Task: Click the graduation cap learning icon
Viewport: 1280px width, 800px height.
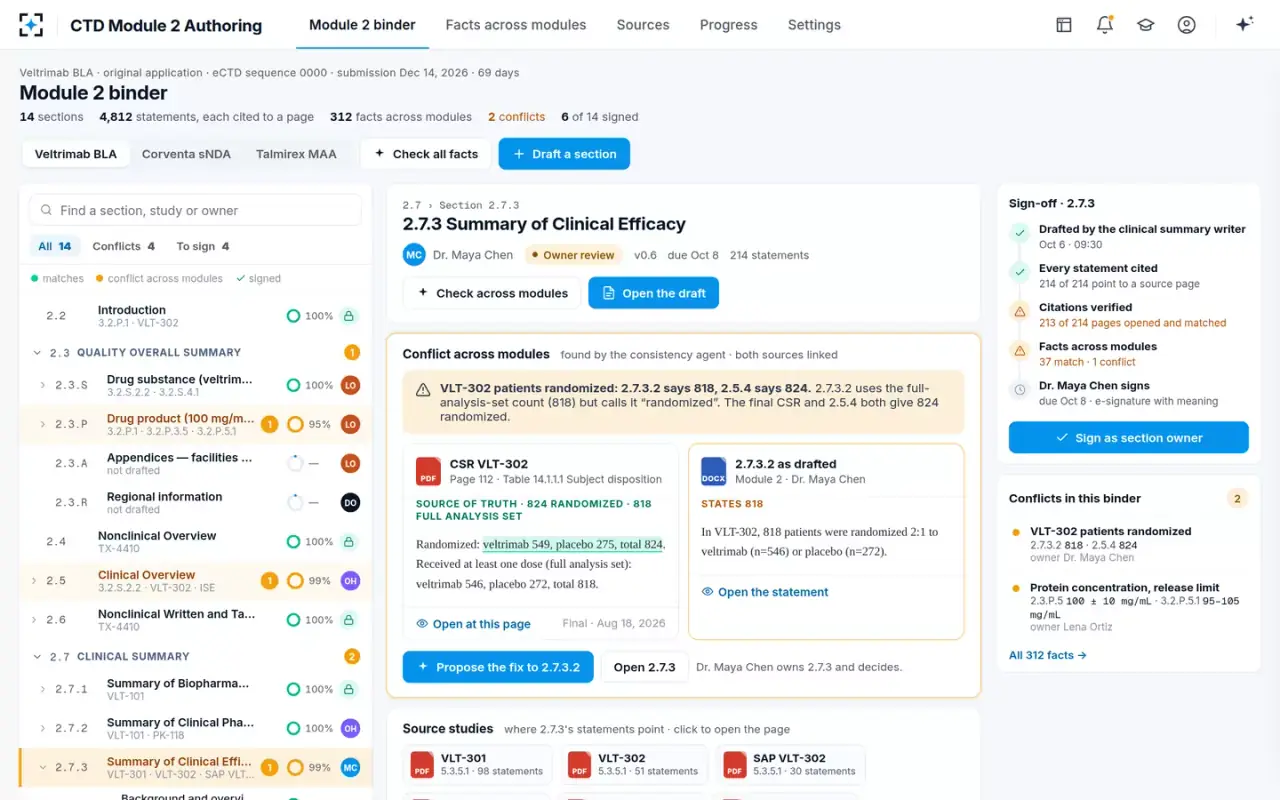Action: [x=1146, y=25]
